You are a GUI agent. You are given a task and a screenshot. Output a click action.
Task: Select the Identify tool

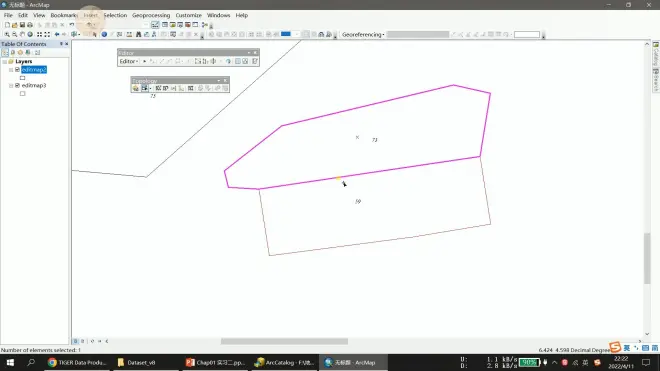click(104, 35)
